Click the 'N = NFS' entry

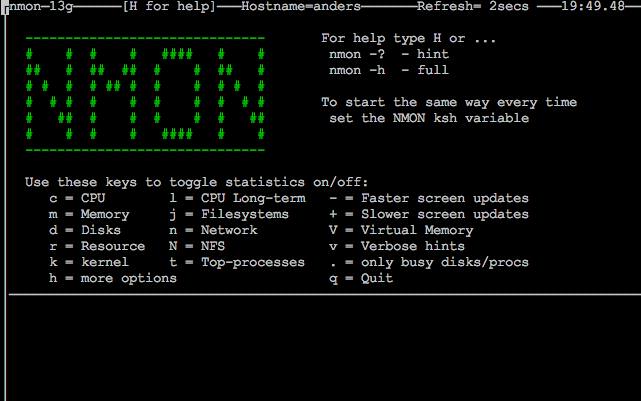point(197,246)
